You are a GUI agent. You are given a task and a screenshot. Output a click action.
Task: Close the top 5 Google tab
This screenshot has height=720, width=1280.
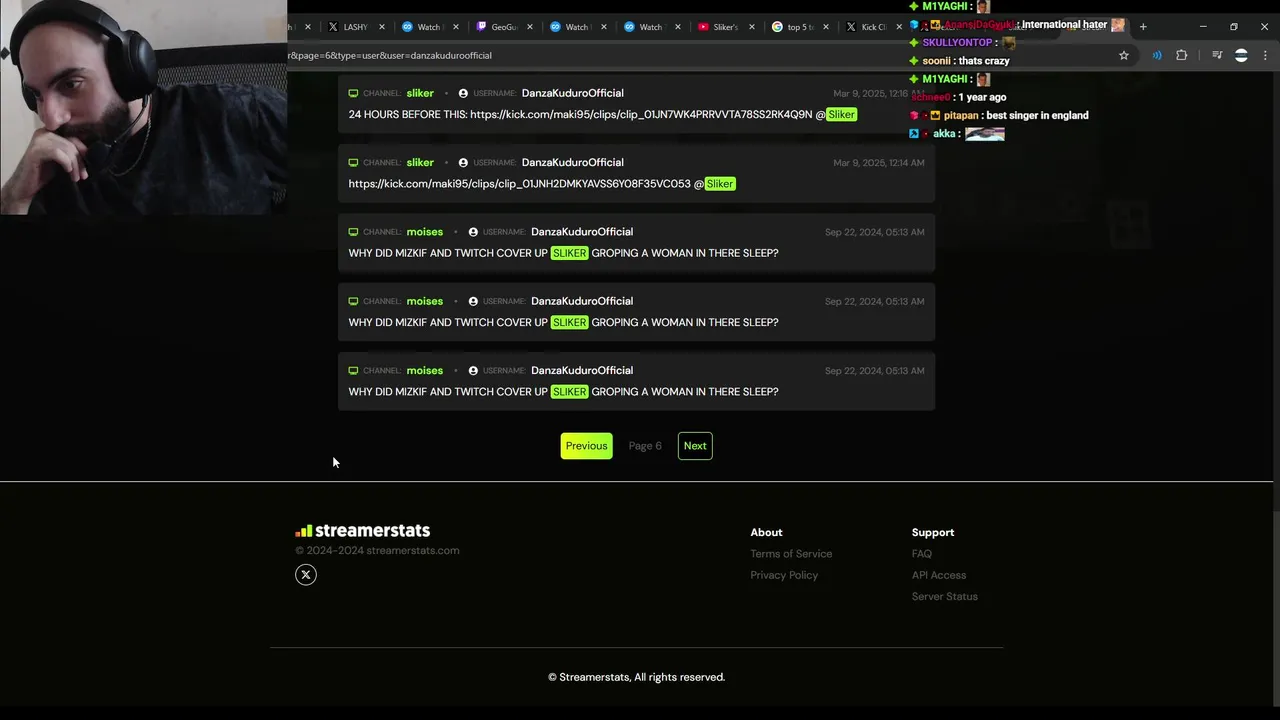click(x=826, y=27)
